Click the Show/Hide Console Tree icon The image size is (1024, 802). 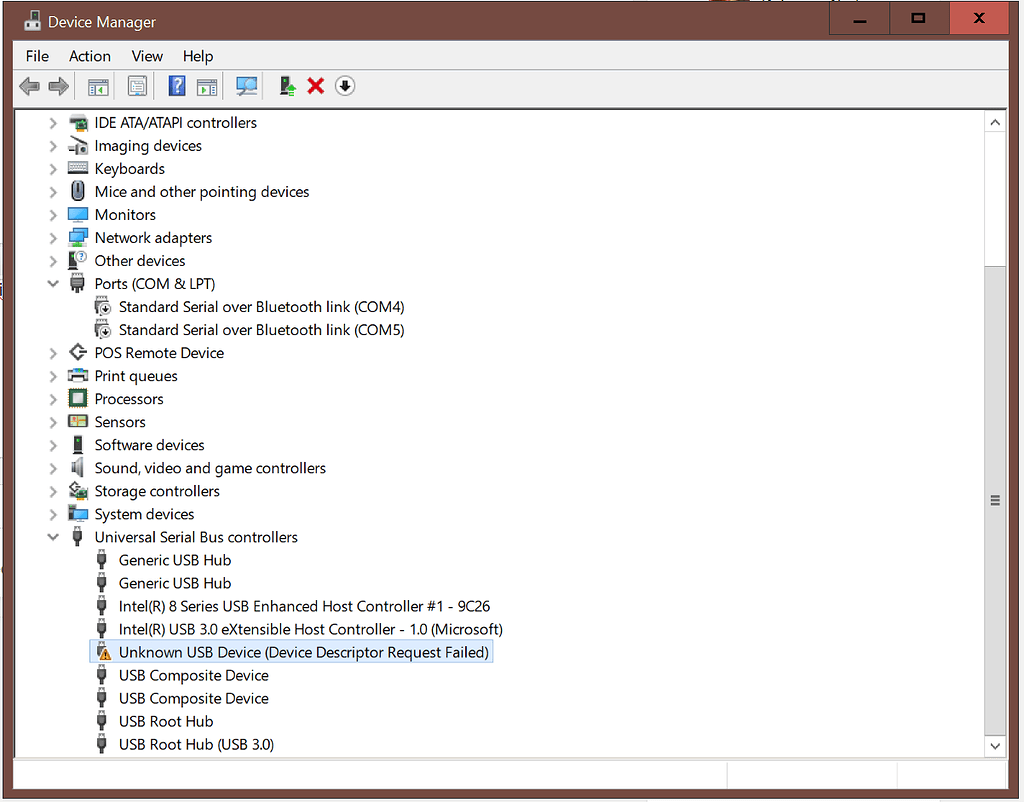point(97,86)
